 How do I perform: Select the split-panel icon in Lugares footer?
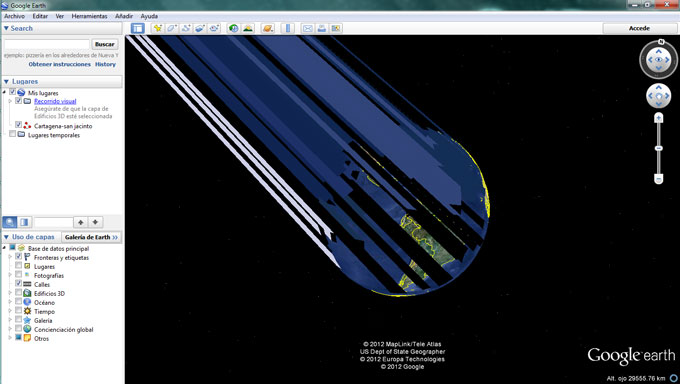click(x=24, y=222)
